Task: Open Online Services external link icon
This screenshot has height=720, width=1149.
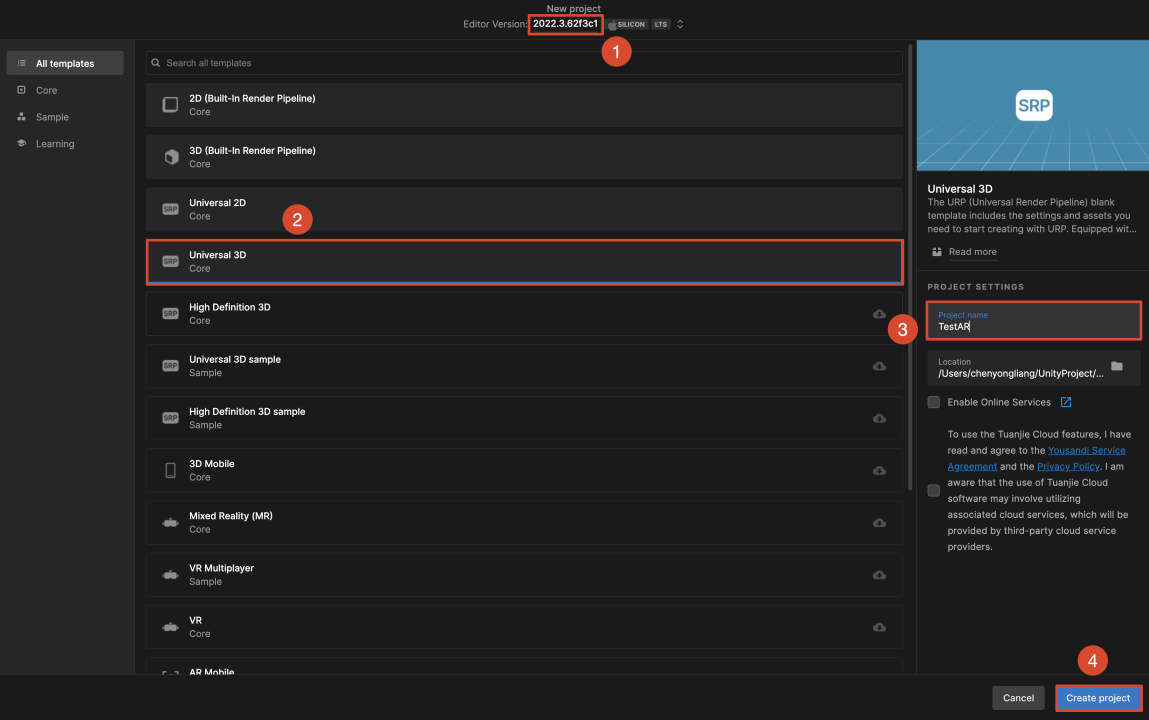Action: point(1066,402)
